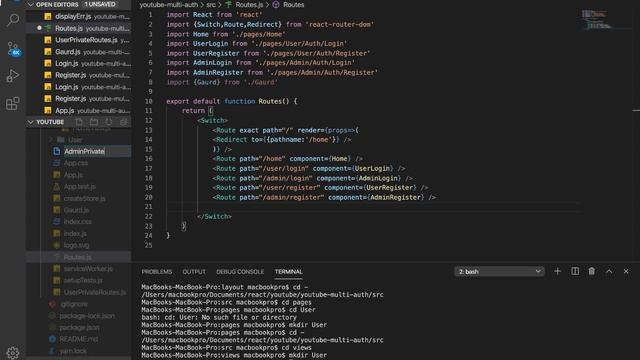Click the logo.svg file icon
This screenshot has height=360, width=640.
point(57,245)
